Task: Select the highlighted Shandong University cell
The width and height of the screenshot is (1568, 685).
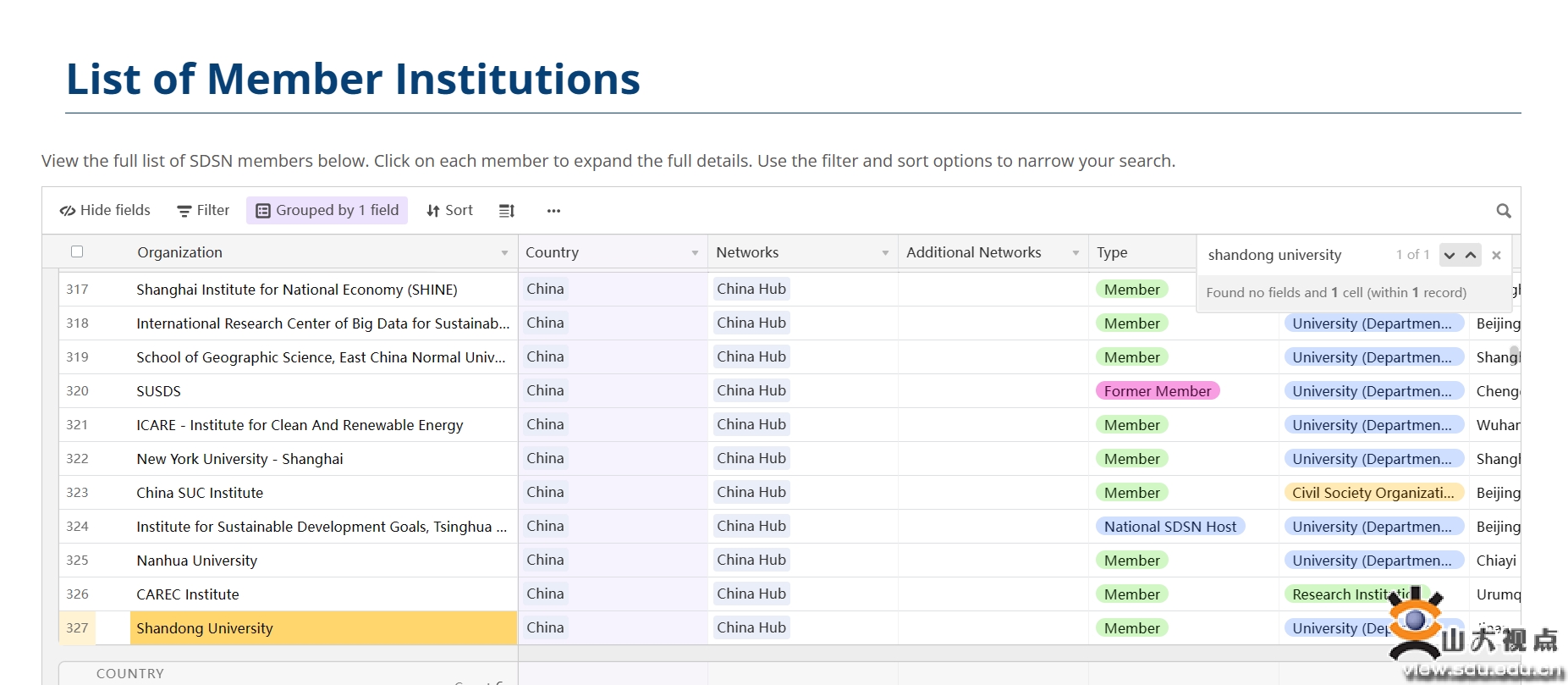Action: click(x=323, y=628)
